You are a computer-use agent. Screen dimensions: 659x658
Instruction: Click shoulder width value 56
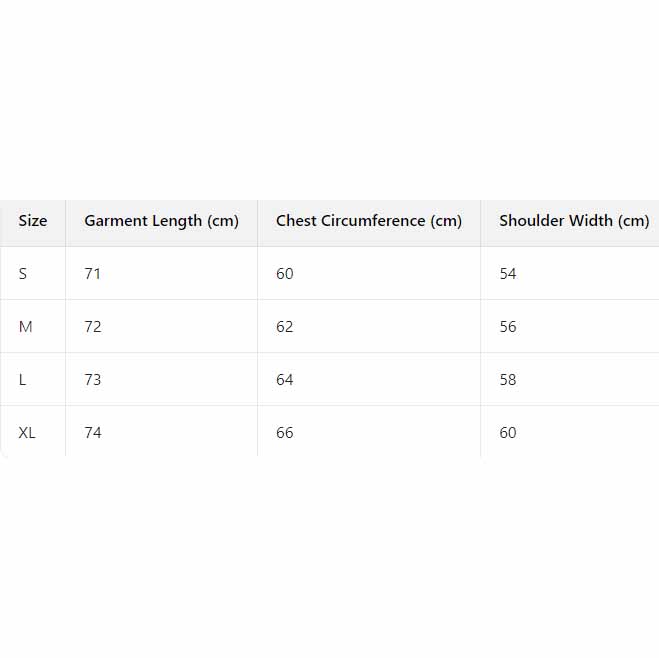(508, 327)
